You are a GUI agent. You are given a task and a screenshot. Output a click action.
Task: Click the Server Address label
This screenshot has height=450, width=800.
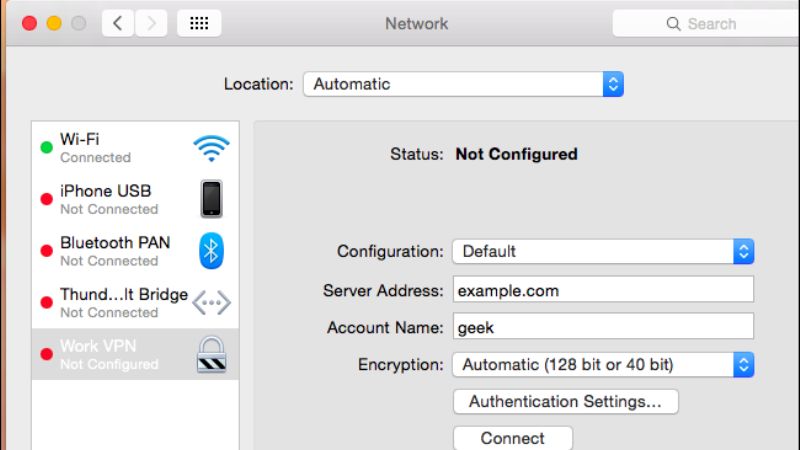click(x=383, y=291)
